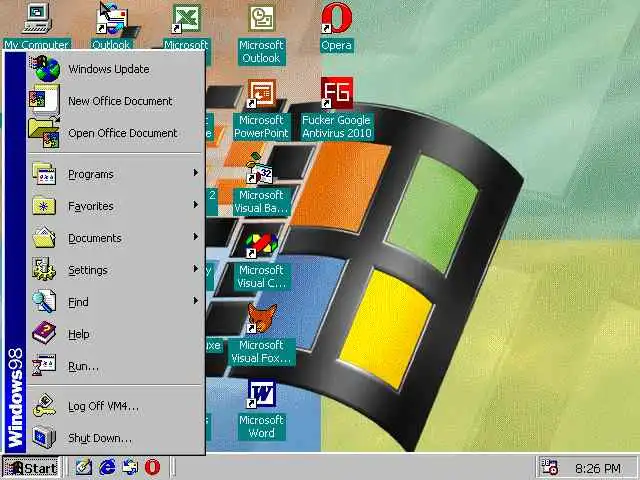Click the Quick Launch toolbar grip handle
The image size is (640, 480).
pos(67,467)
